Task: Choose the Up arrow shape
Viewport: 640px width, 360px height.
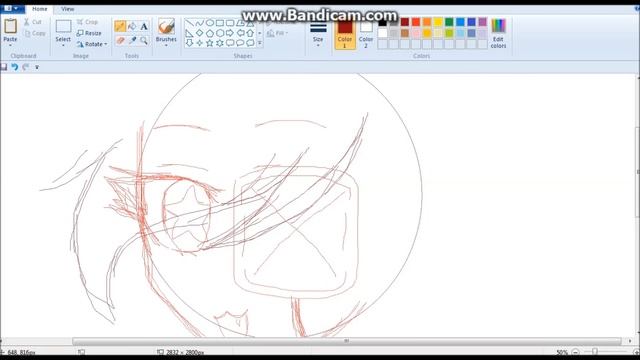Action: pos(250,33)
